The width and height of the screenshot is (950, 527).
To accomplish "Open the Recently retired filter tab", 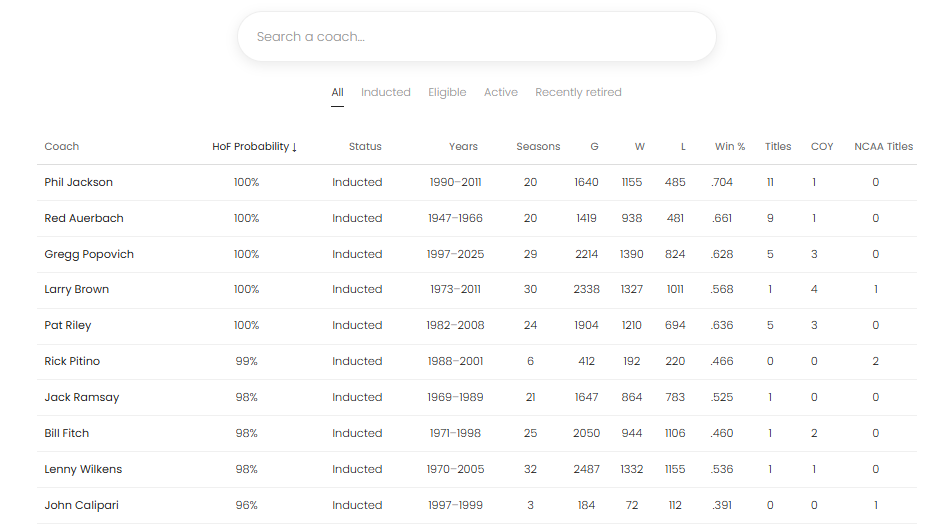I will 578,92.
